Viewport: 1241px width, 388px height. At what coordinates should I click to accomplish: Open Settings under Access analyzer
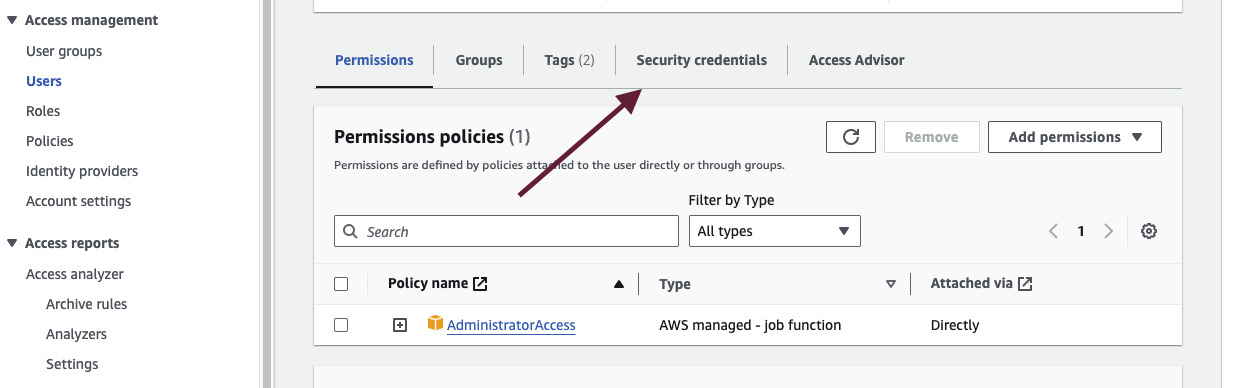[72, 364]
